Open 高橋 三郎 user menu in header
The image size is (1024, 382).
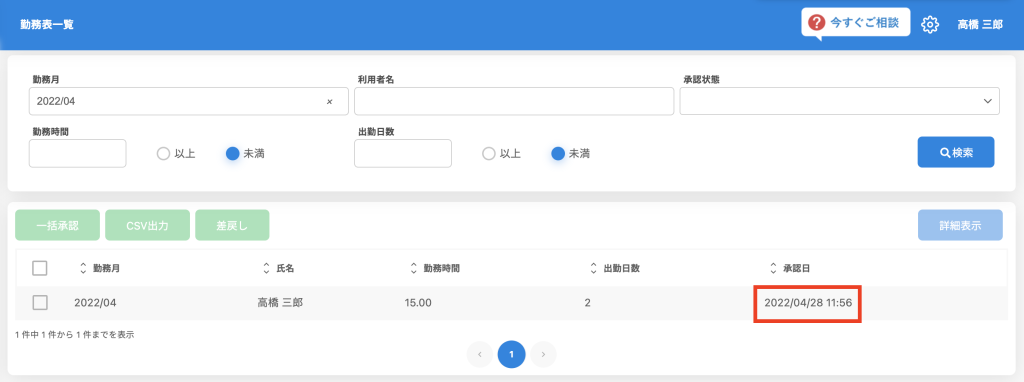click(980, 25)
